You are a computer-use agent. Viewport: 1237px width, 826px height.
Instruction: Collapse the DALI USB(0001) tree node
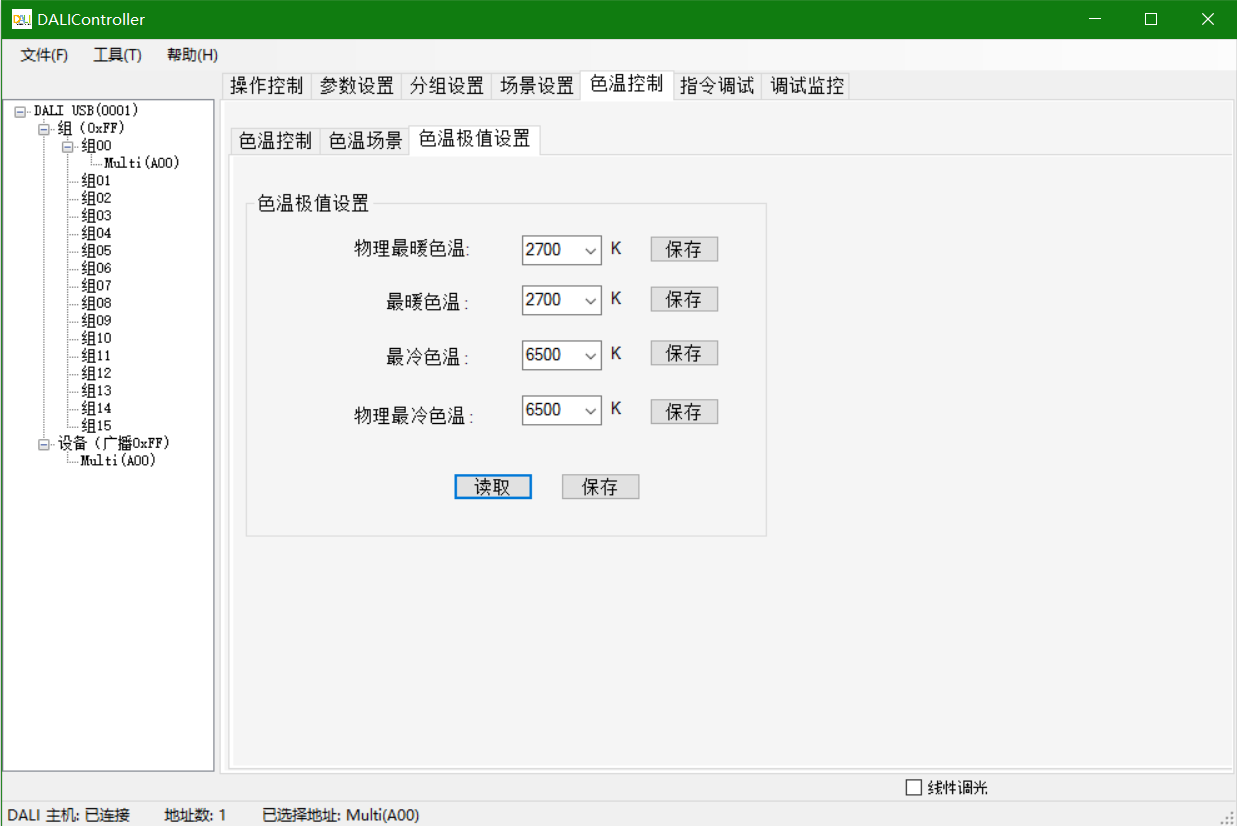20,111
